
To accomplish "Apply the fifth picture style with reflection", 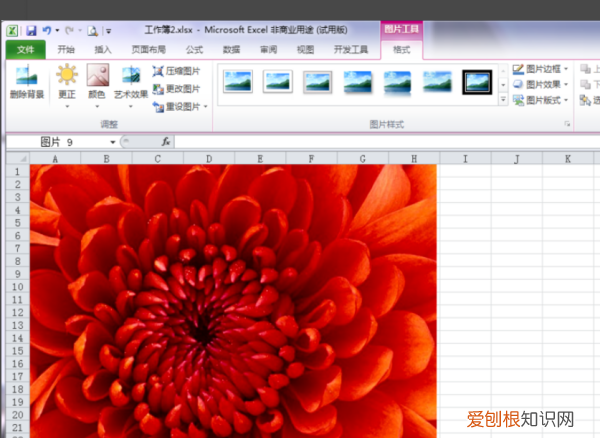I will pos(397,83).
